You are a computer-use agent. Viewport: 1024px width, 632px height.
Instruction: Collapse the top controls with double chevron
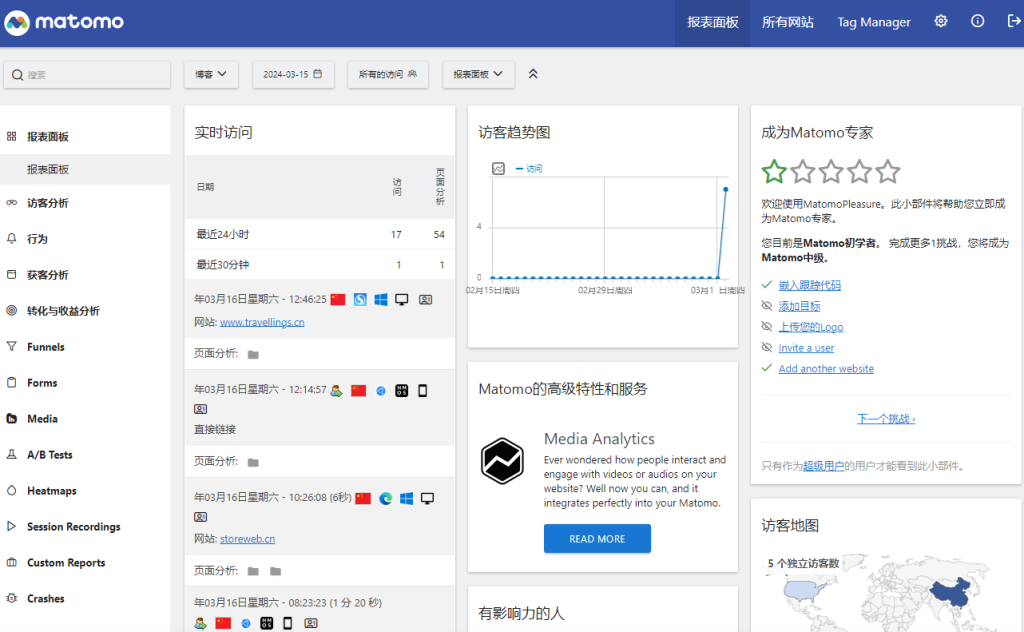[x=533, y=74]
